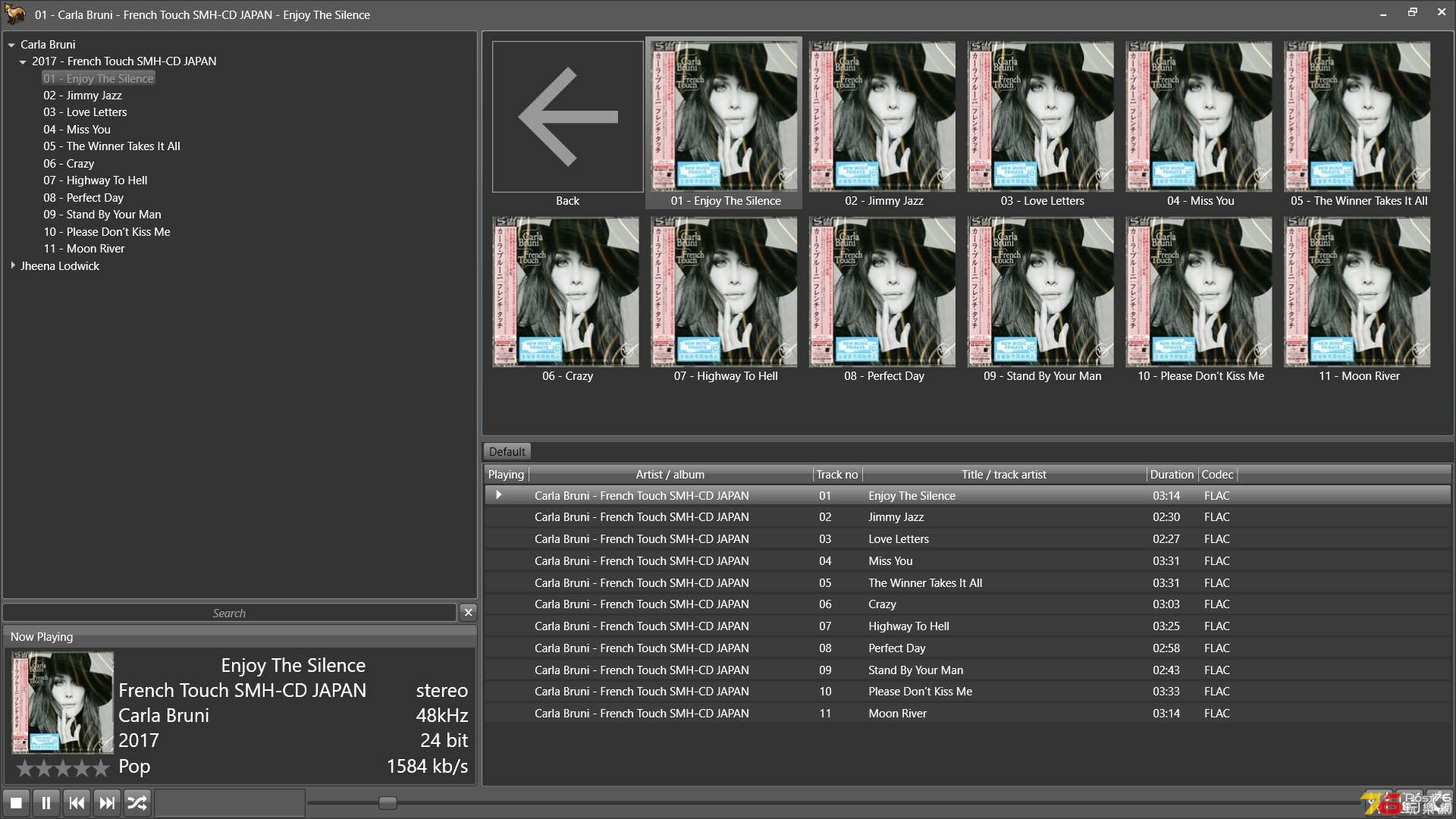Screen dimensions: 1456x819
Task: Sort by Track no column header
Action: [837, 475]
